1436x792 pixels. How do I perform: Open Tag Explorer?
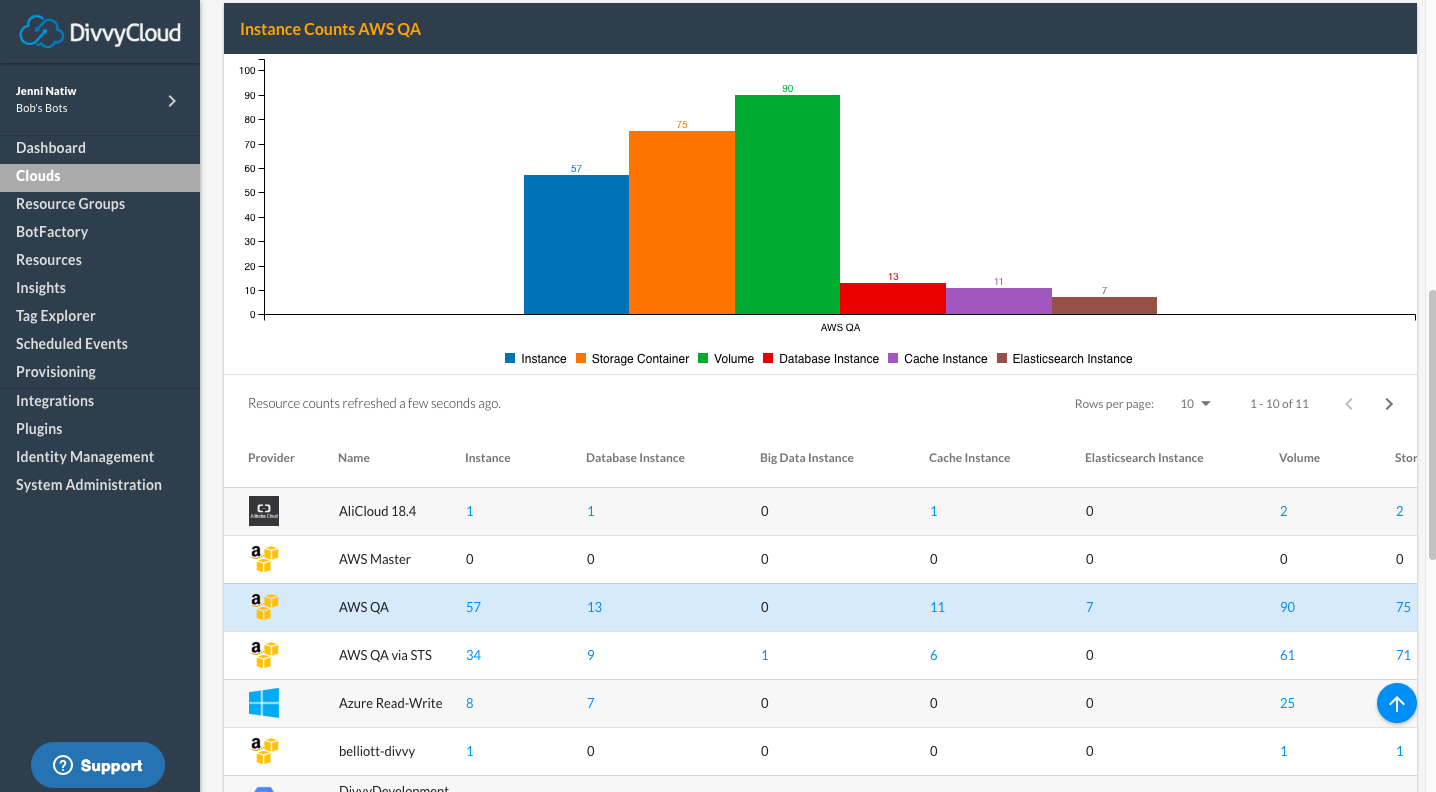click(x=56, y=315)
